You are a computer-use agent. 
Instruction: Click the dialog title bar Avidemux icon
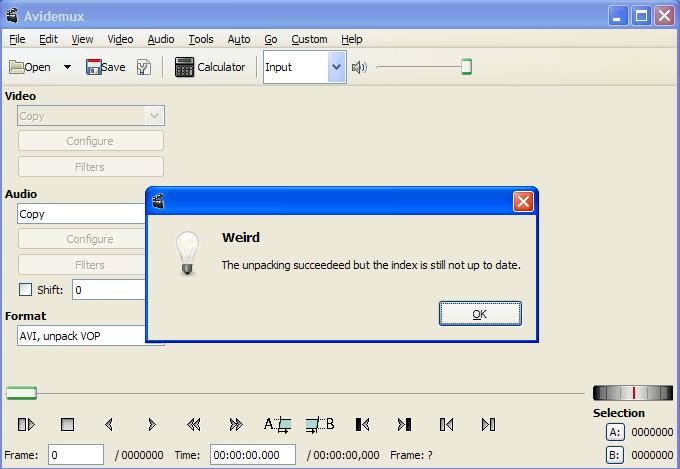pos(158,201)
